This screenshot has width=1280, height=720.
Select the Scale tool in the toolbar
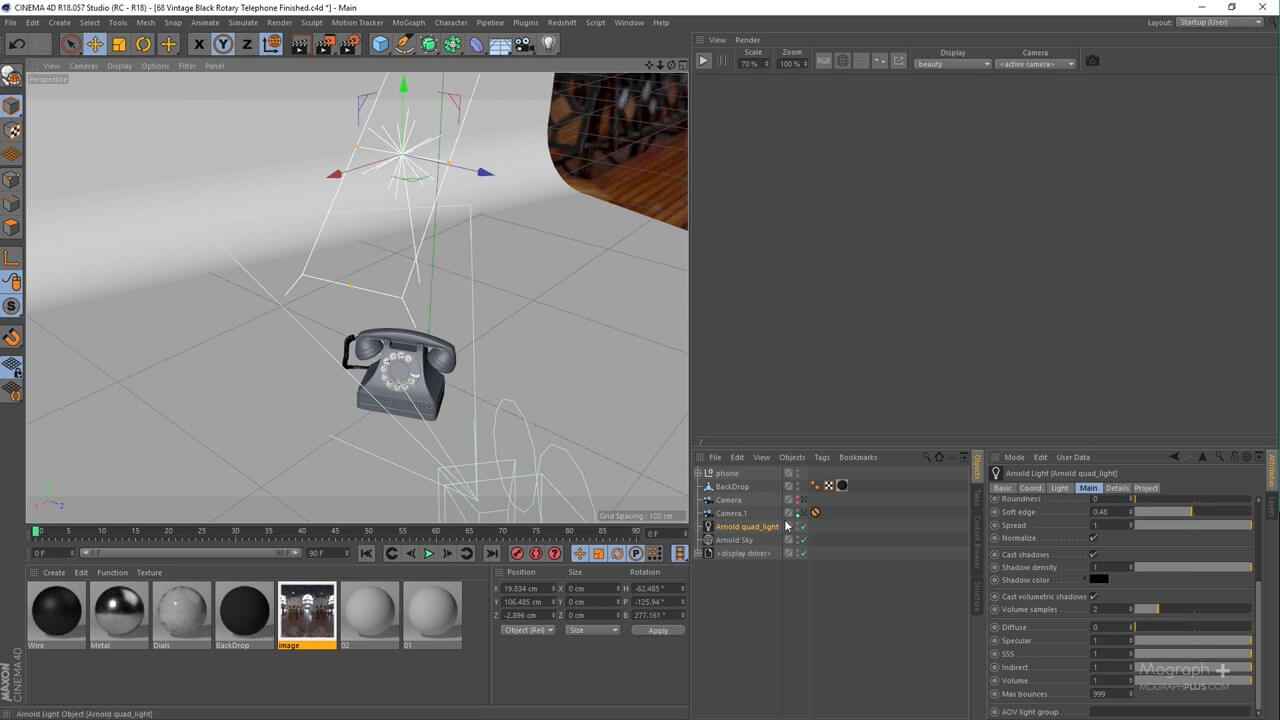[120, 43]
